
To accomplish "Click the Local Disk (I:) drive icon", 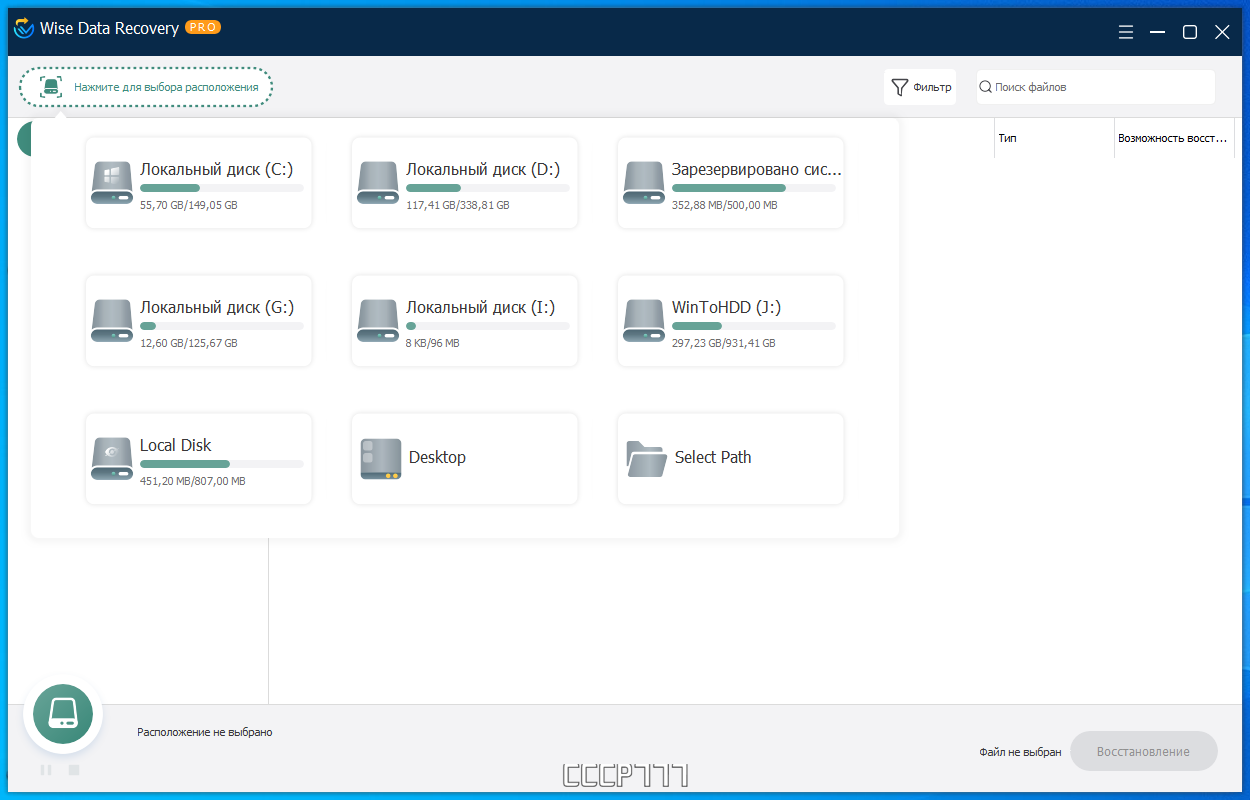I will (x=377, y=321).
